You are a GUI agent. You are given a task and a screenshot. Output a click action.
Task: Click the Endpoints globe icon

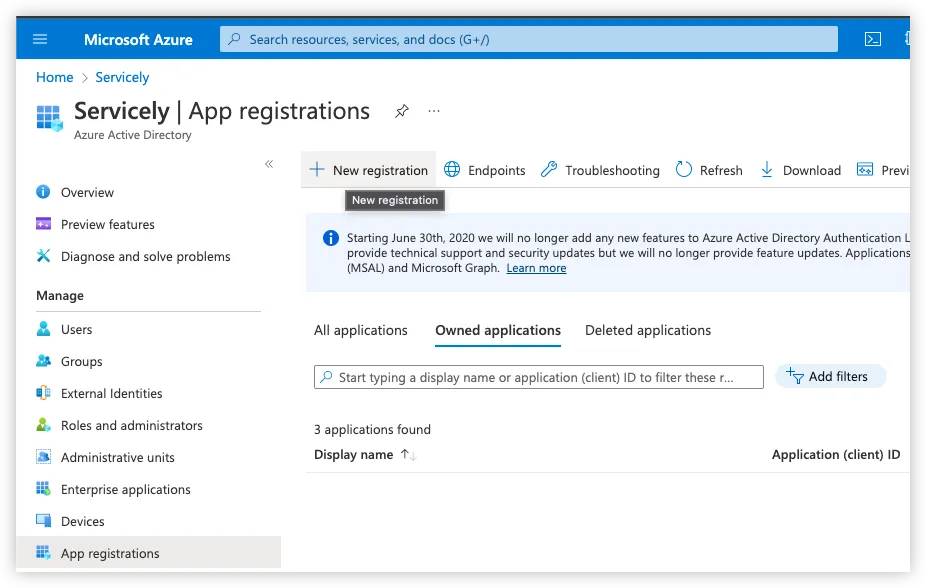coord(452,169)
